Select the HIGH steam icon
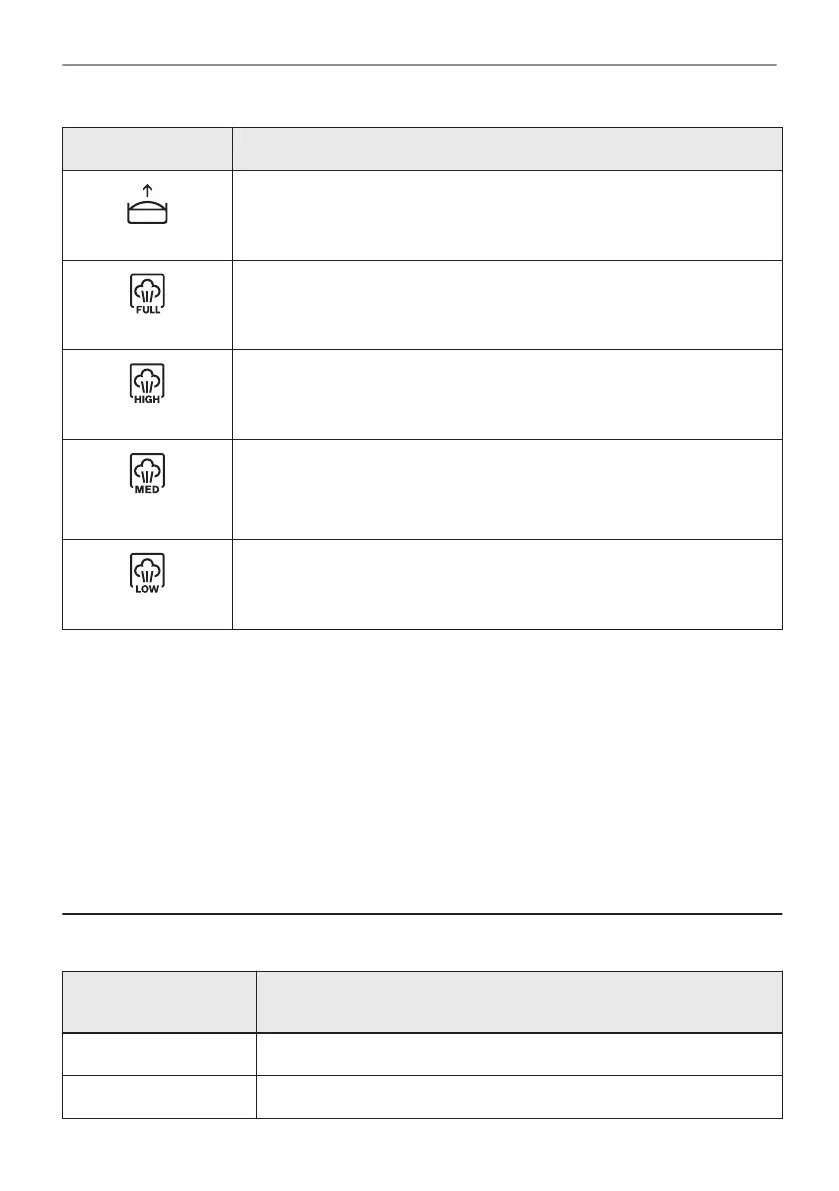839x1191 pixels. tap(147, 384)
